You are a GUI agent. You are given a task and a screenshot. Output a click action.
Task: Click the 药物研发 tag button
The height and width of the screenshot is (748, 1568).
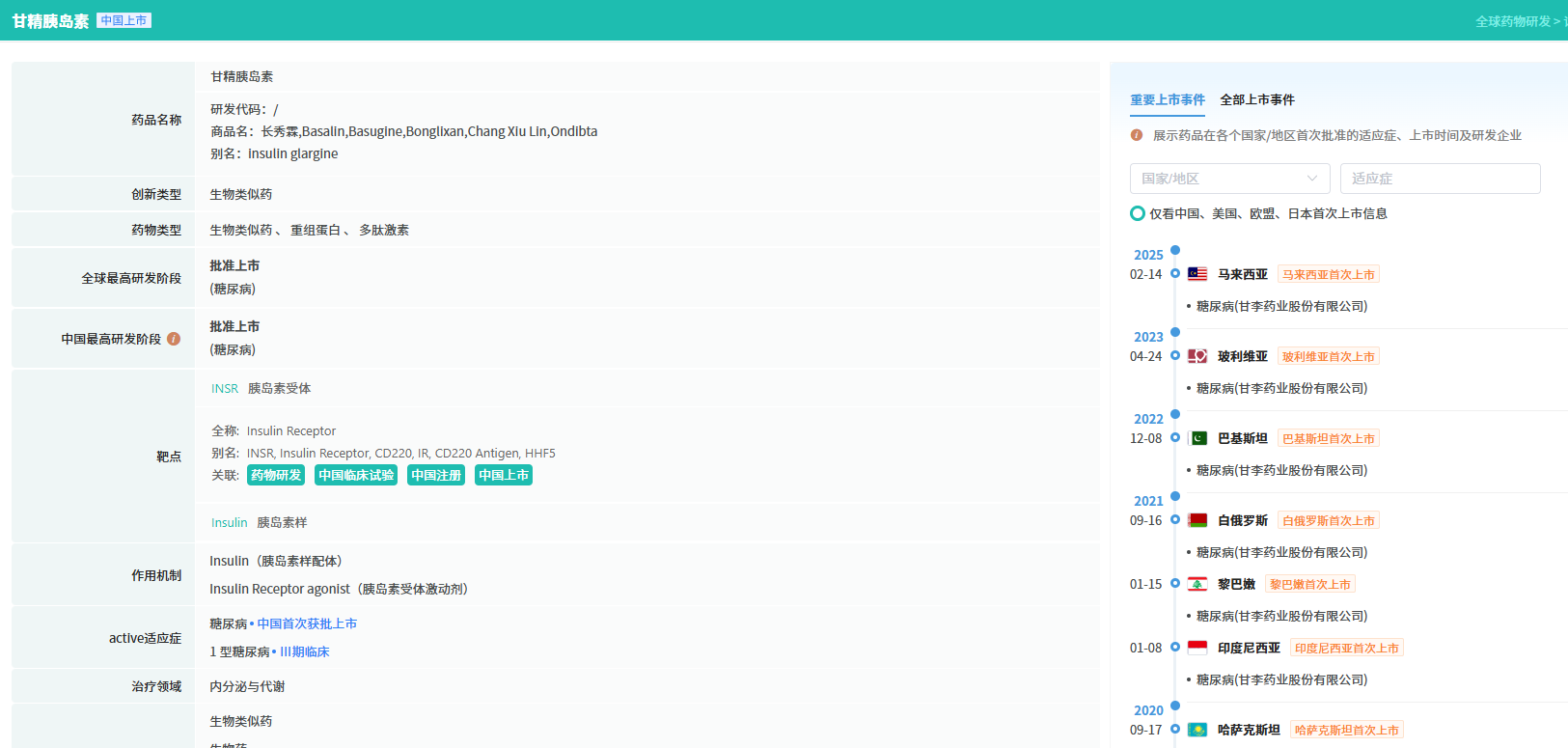(276, 475)
